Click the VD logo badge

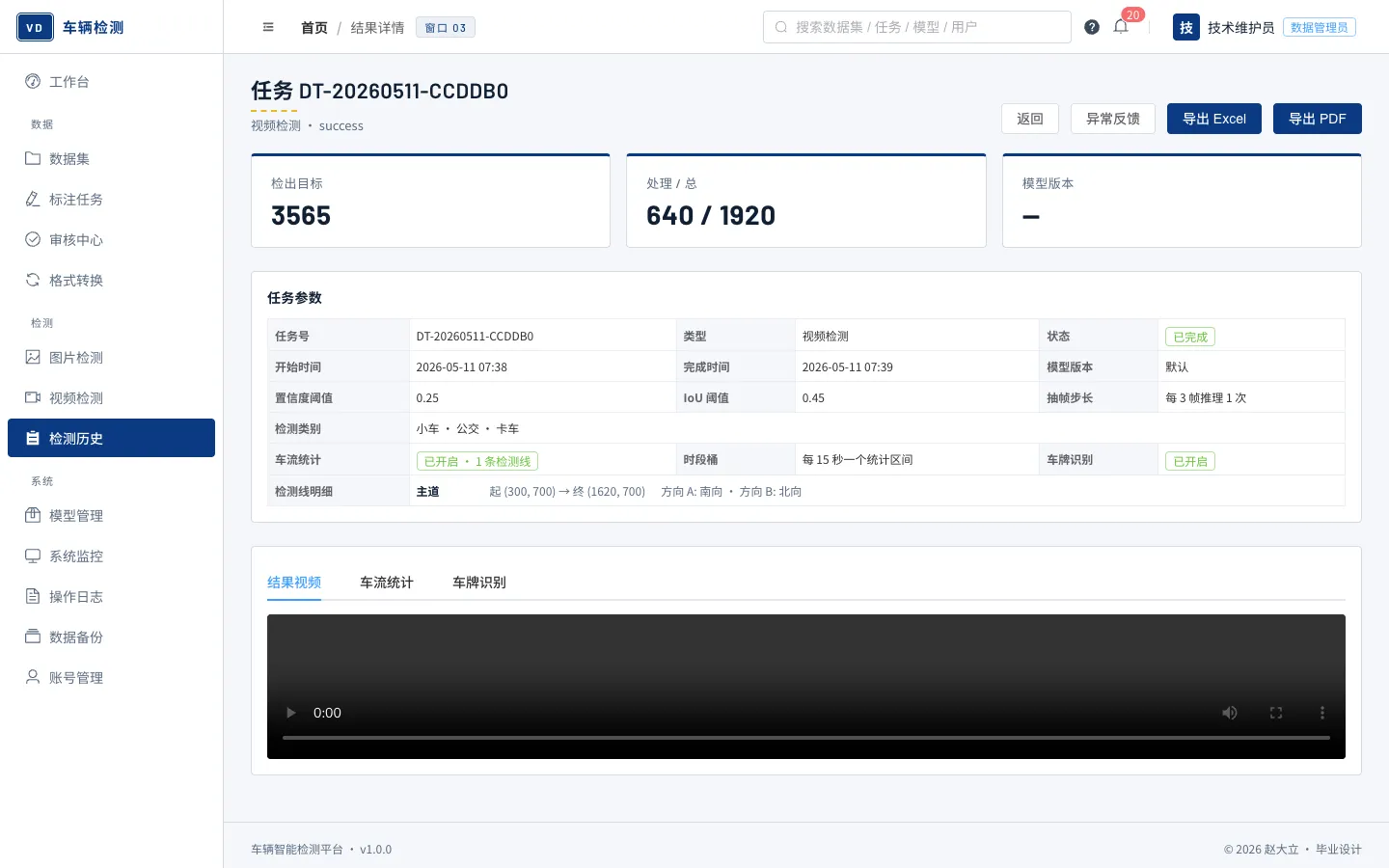(x=35, y=27)
